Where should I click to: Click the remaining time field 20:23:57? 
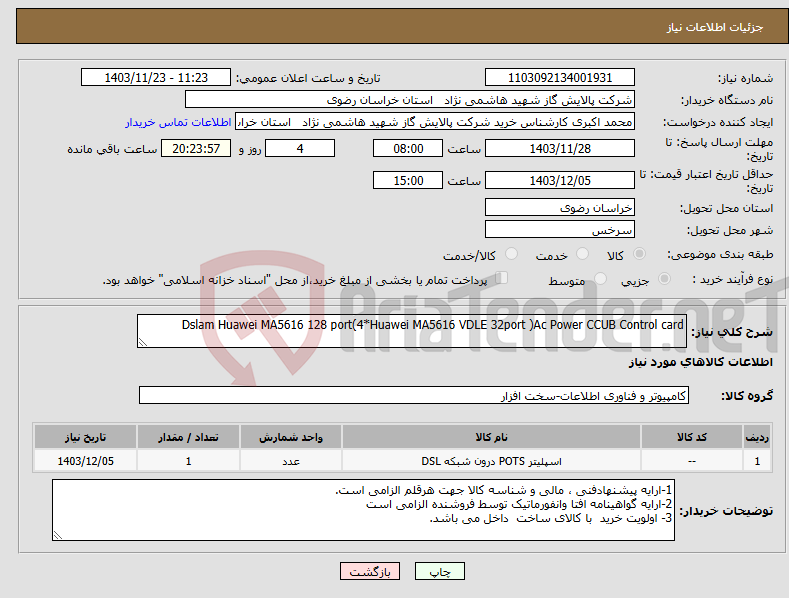(196, 148)
